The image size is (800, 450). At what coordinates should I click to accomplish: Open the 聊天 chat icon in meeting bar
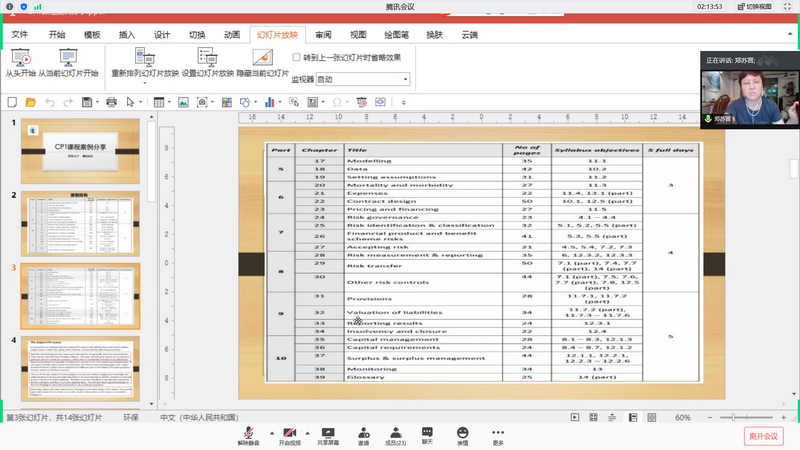[x=427, y=430]
